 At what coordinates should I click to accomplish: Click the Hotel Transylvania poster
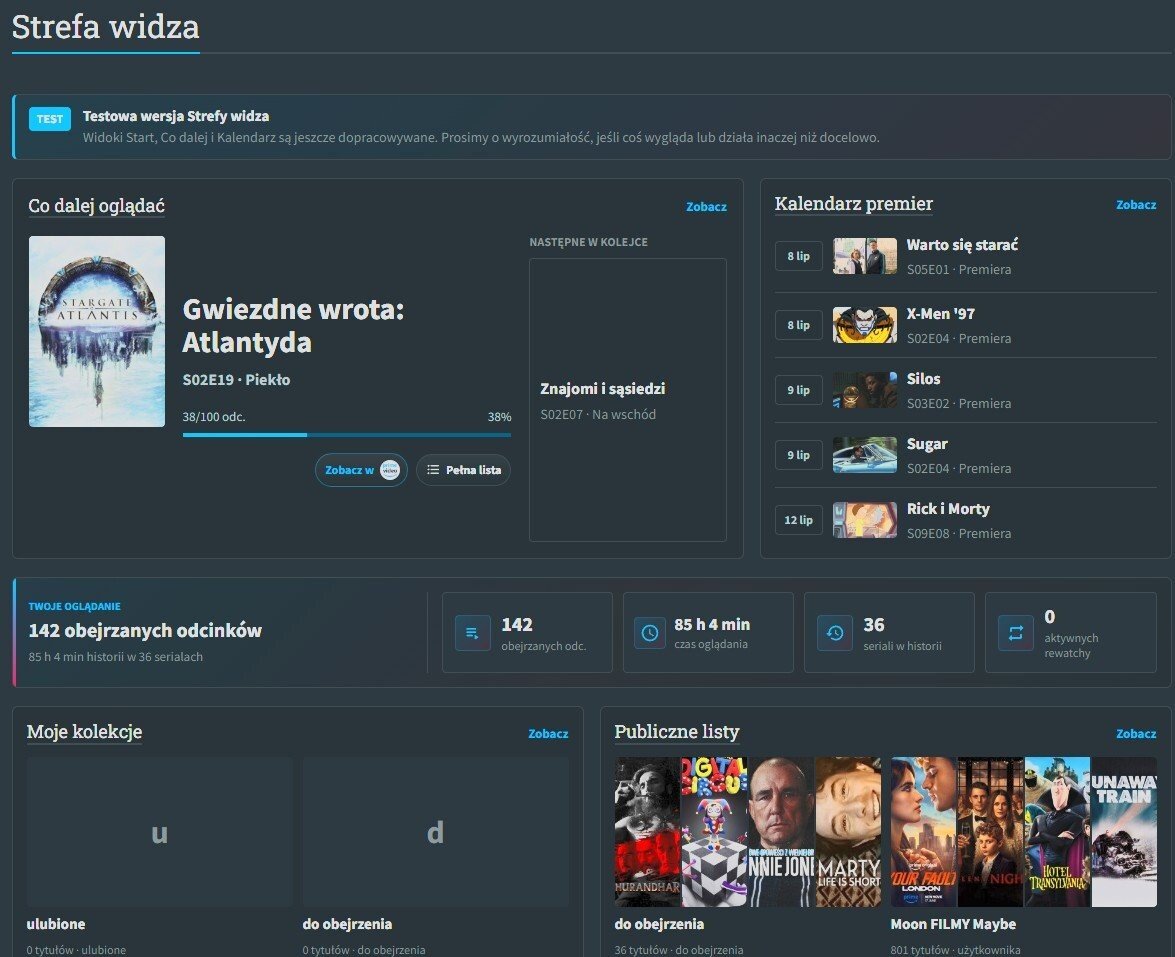[1057, 832]
